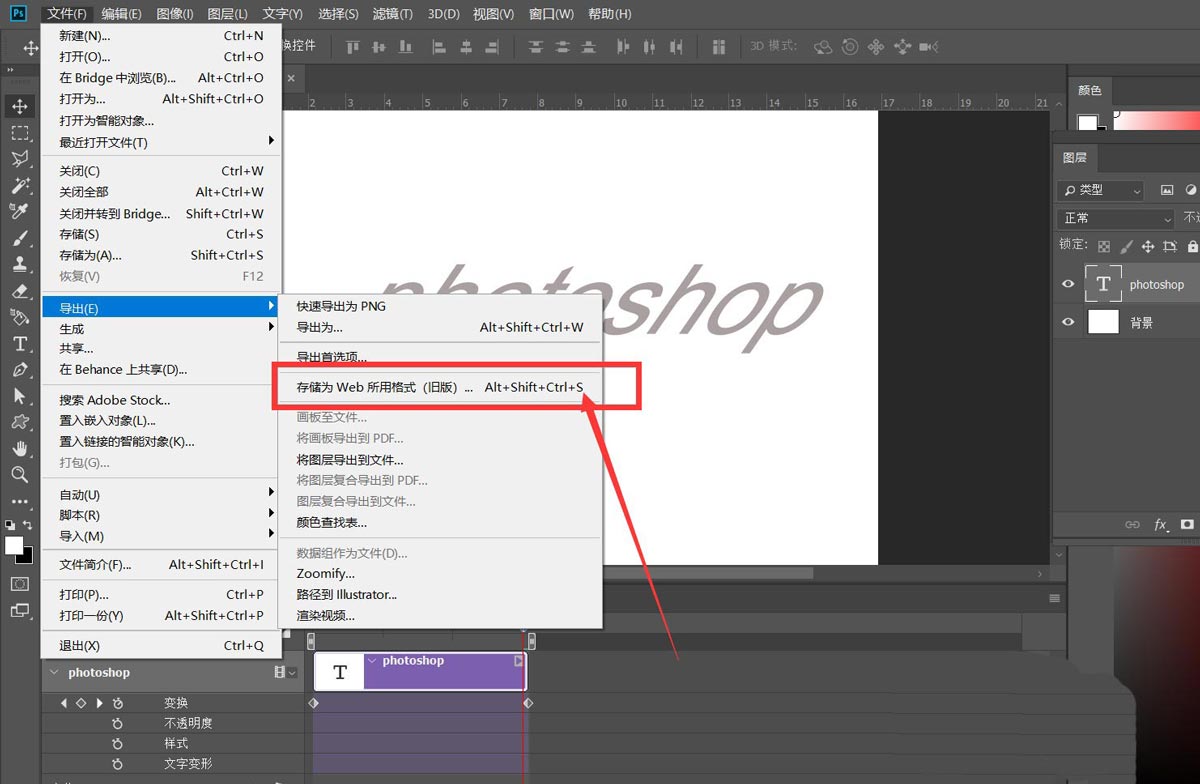Toggle Quick Mask mode icon
The height and width of the screenshot is (784, 1200).
click(20, 584)
